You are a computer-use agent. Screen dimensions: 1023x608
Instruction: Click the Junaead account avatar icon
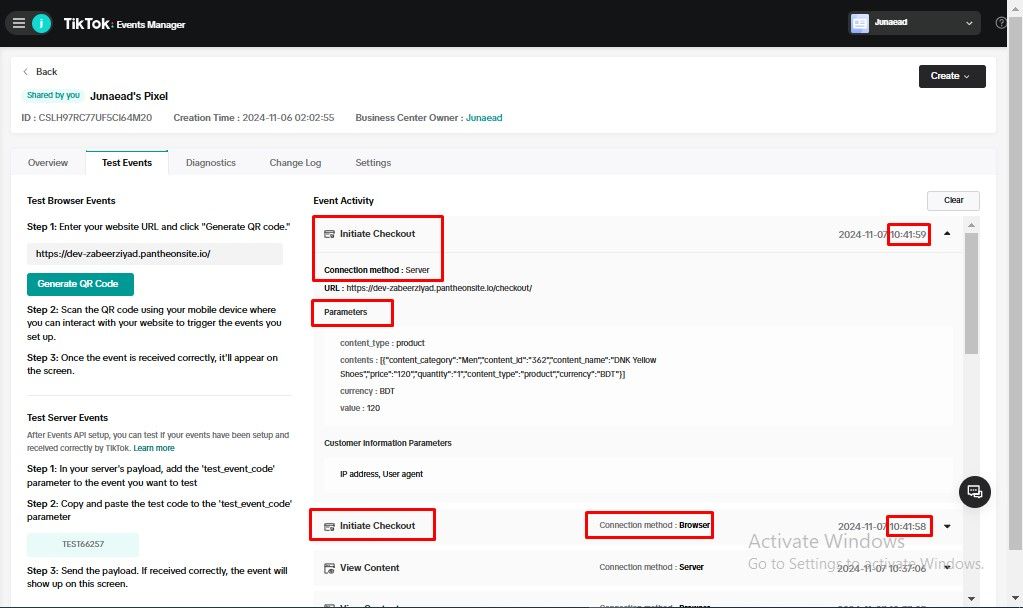point(860,23)
